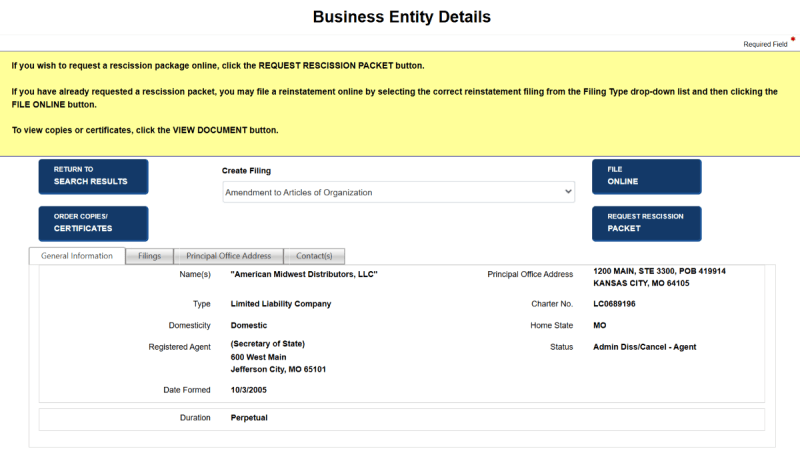This screenshot has width=800, height=451.
Task: Click Home State value MO
Action: 599,325
